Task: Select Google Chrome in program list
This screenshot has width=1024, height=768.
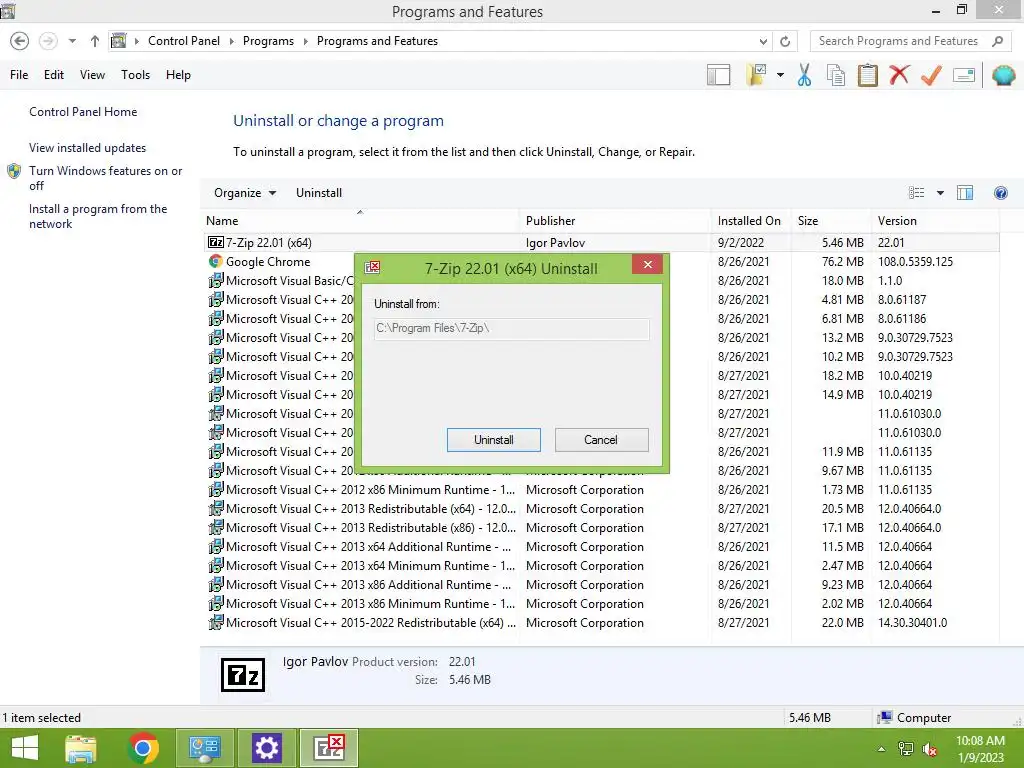Action: (268, 262)
